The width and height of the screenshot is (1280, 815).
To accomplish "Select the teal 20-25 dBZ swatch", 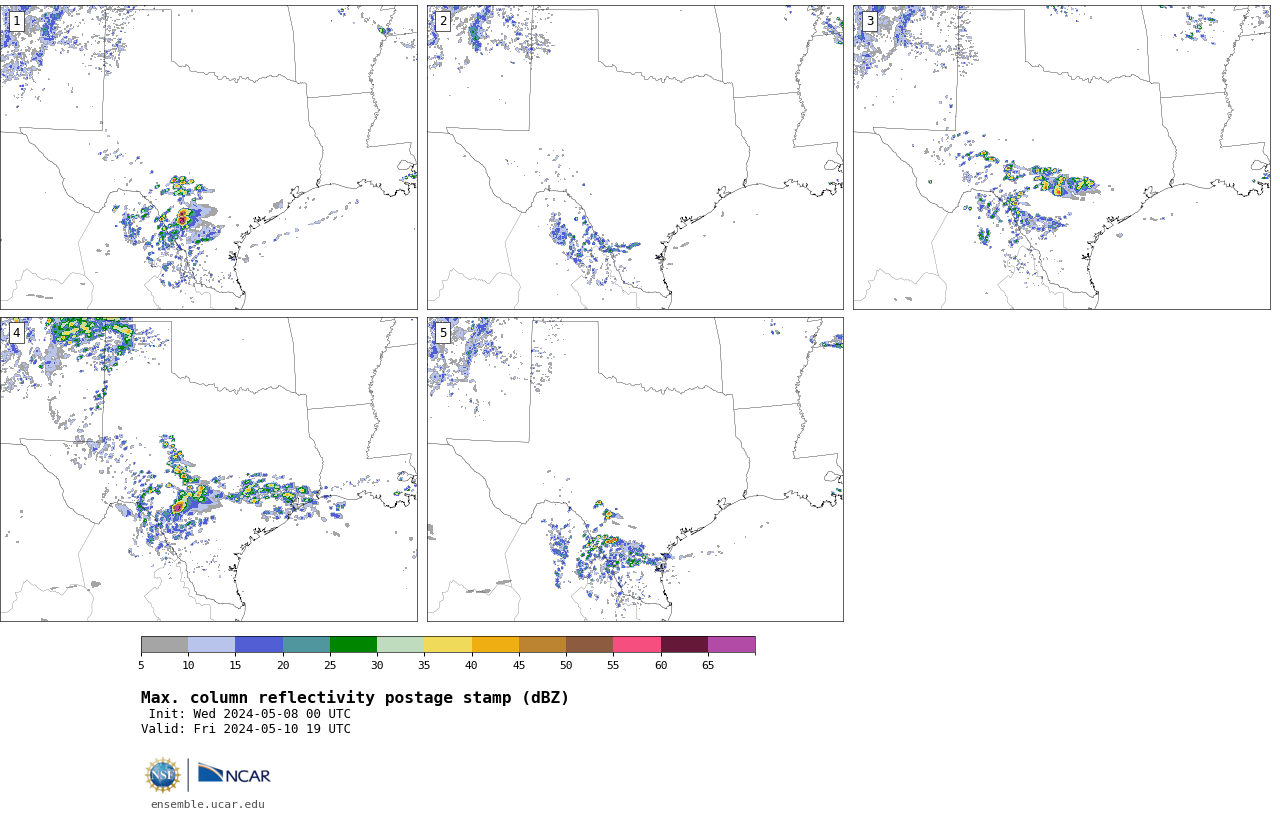I will [306, 644].
